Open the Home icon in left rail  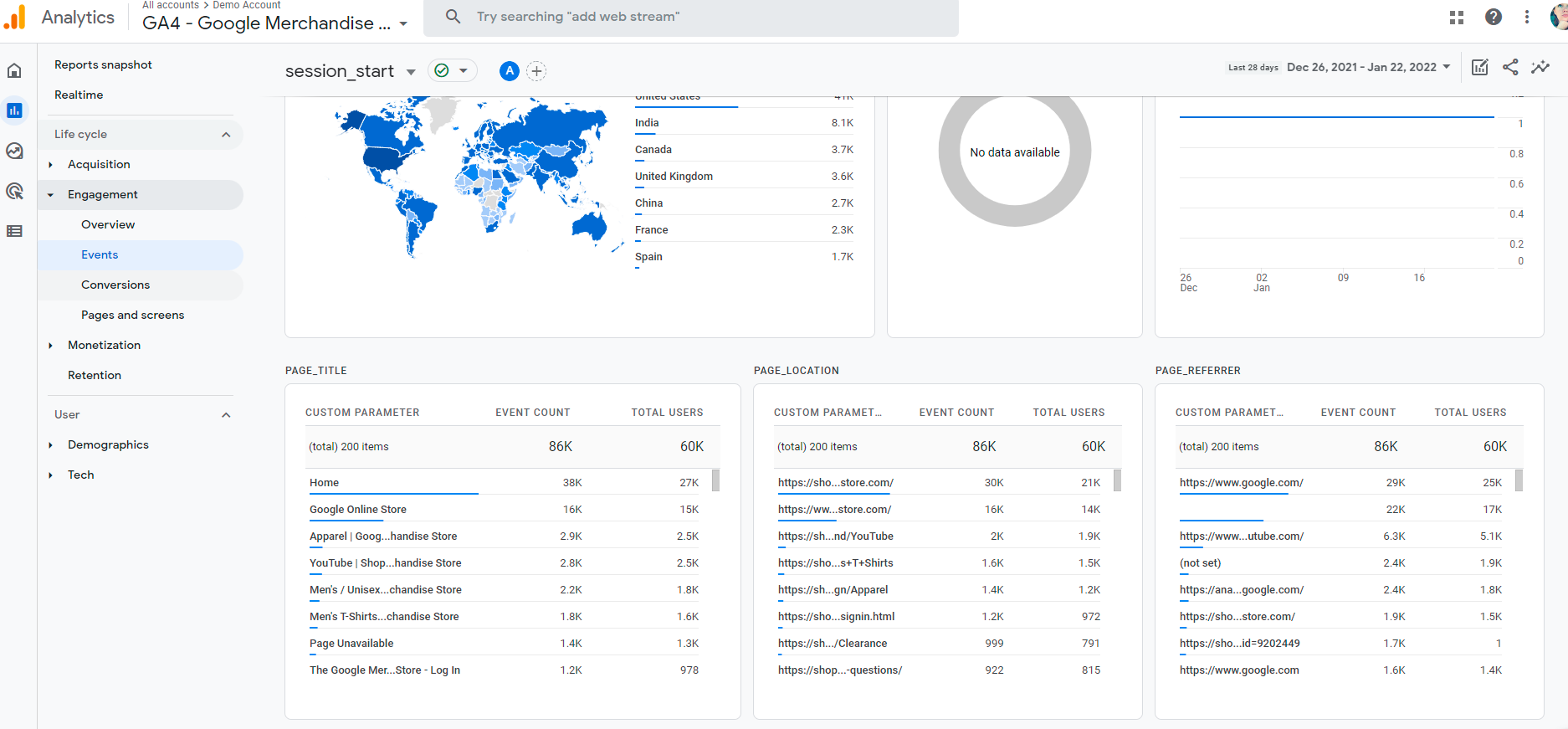pos(14,71)
